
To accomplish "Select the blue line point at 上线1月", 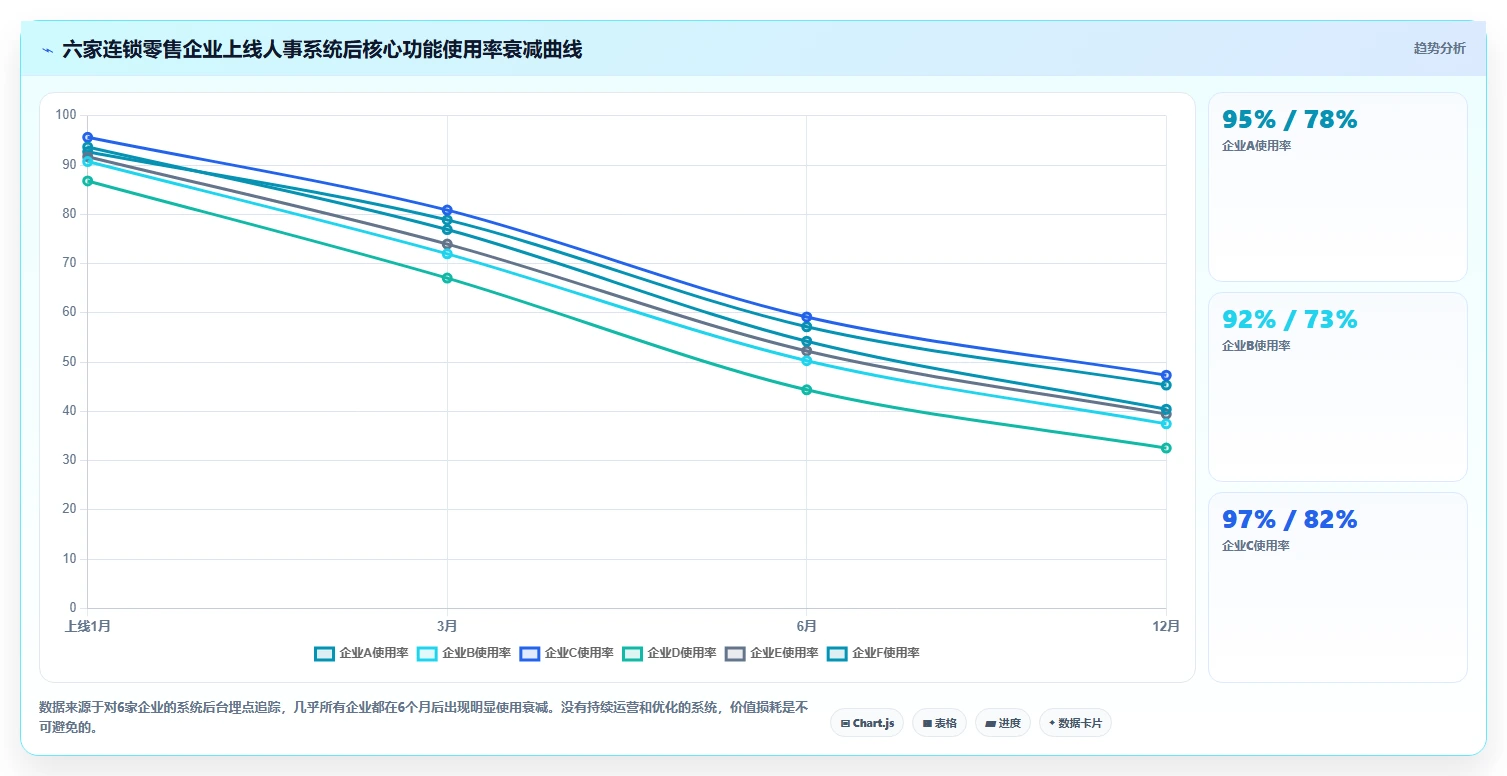I will pos(88,137).
